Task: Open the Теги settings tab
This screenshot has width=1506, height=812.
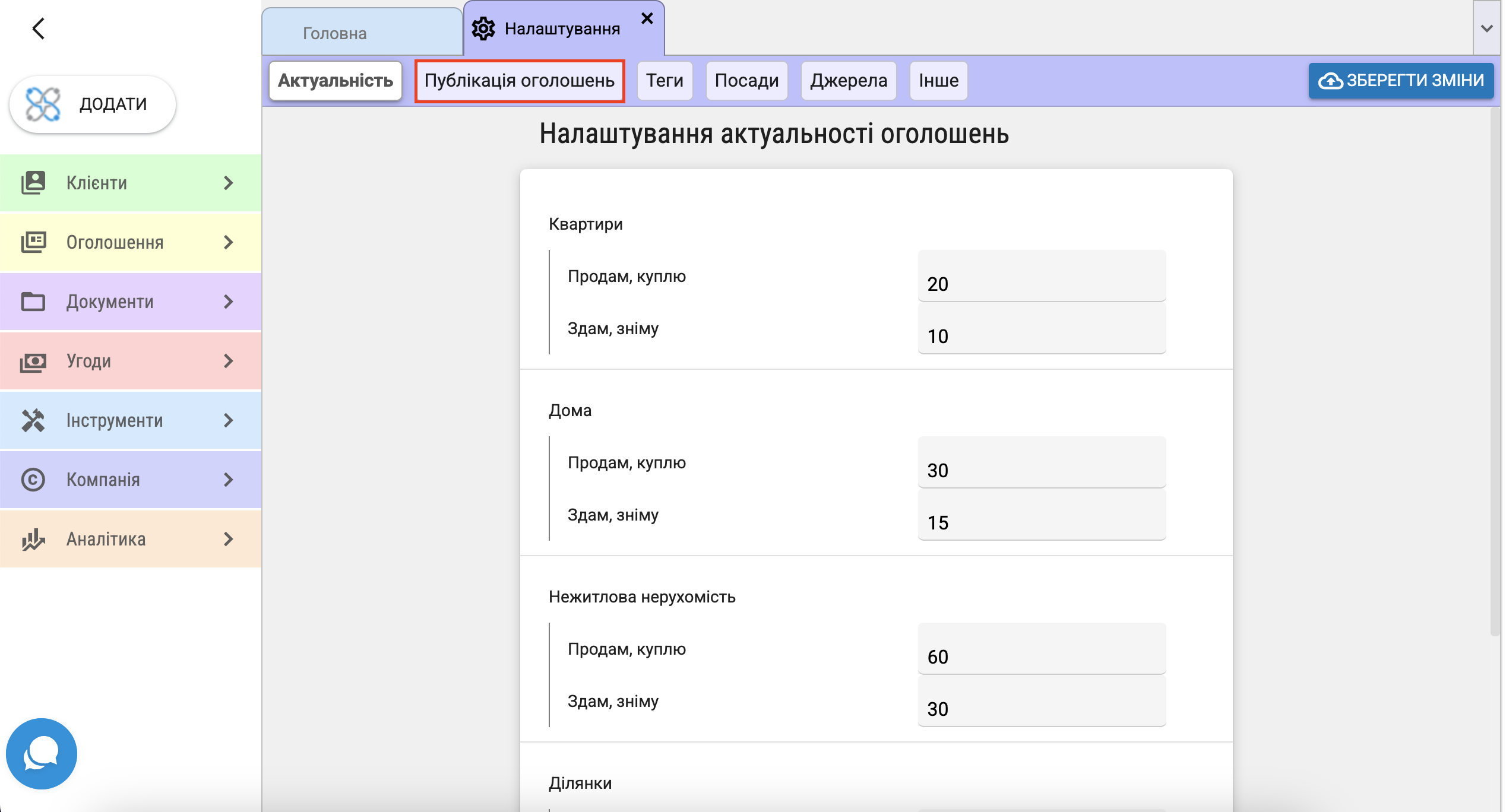Action: [665, 81]
